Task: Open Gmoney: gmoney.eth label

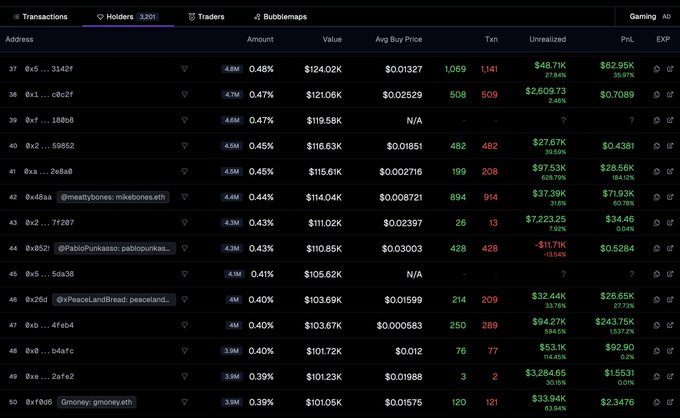Action: pos(96,402)
